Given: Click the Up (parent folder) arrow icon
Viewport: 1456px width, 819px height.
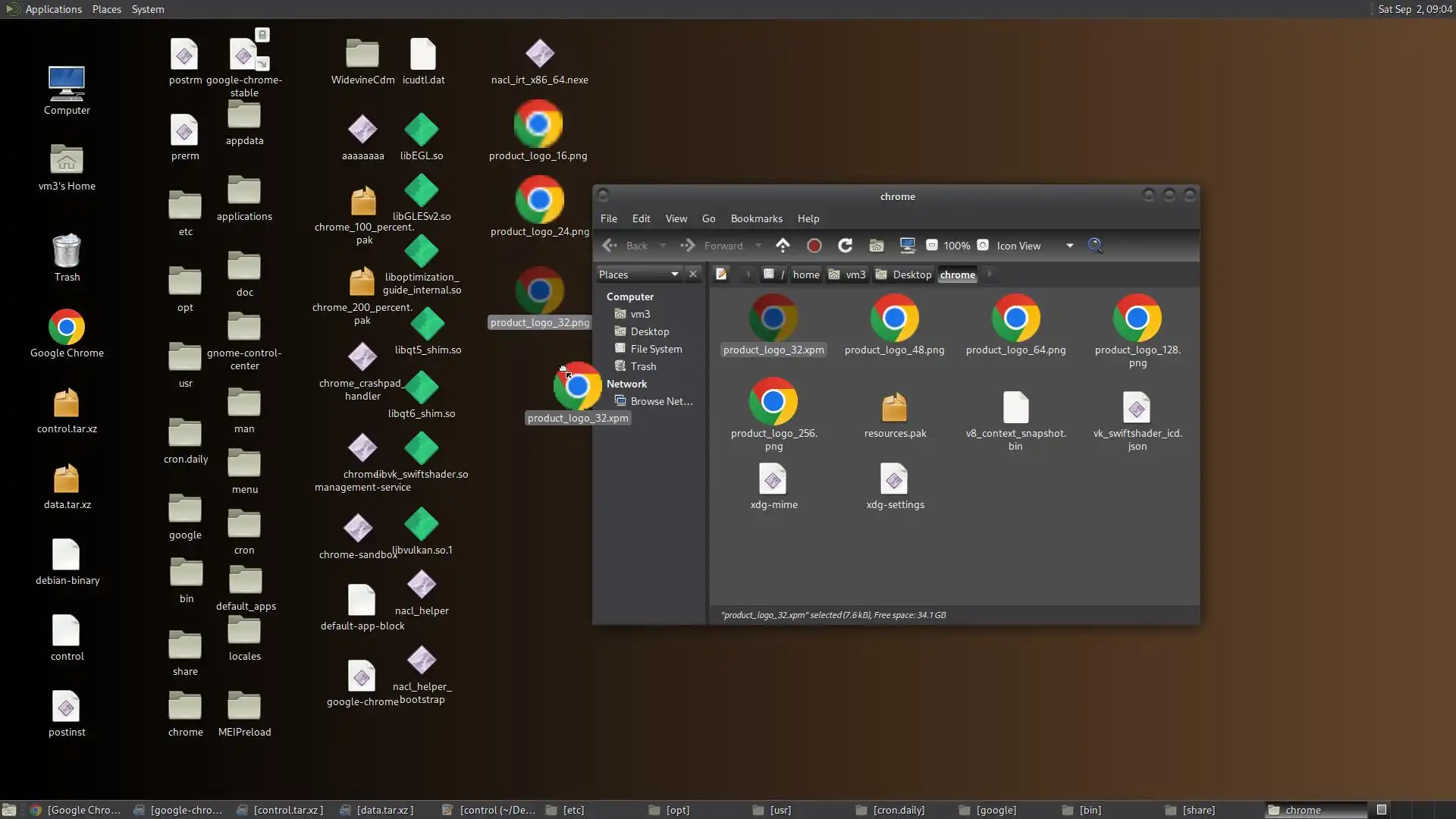Looking at the screenshot, I should (783, 245).
